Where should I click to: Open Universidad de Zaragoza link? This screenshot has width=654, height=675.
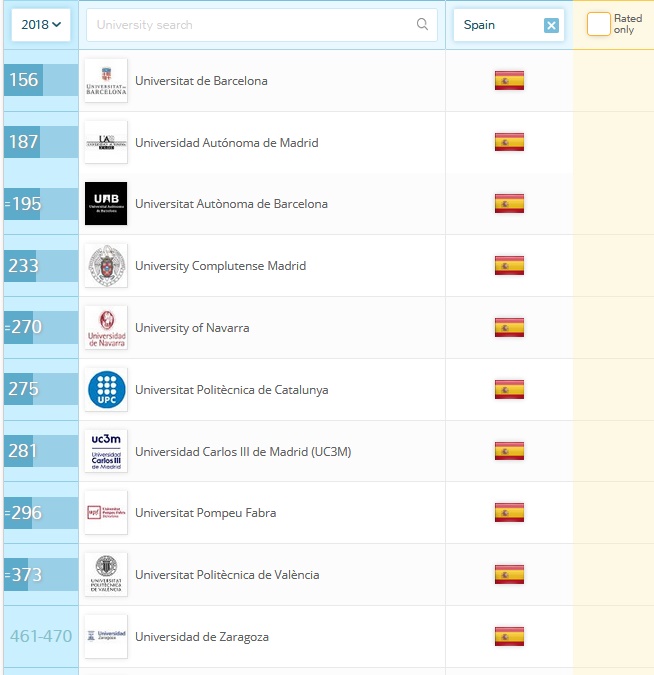tap(202, 637)
